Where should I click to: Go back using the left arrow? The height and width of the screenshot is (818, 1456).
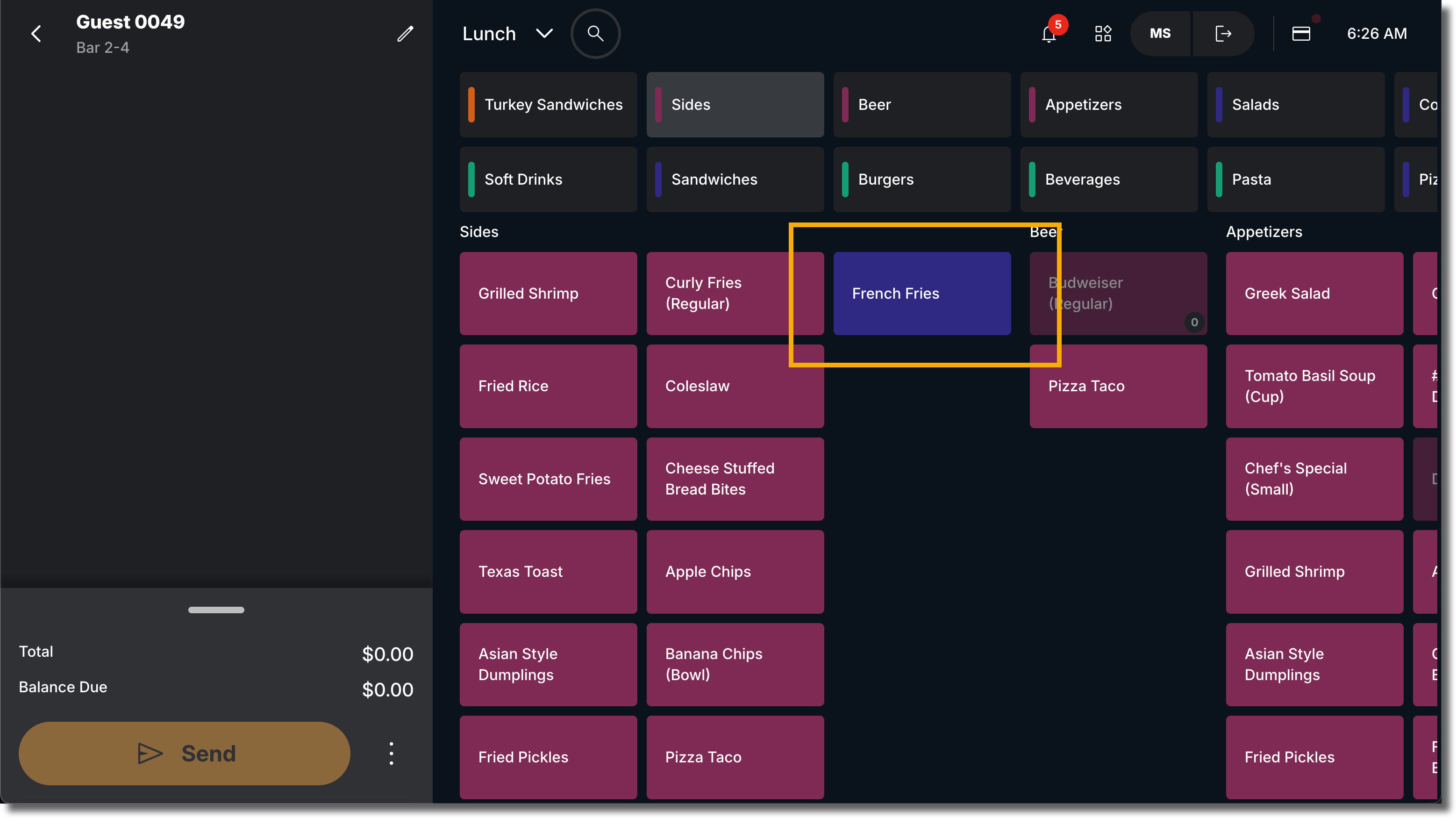click(36, 34)
